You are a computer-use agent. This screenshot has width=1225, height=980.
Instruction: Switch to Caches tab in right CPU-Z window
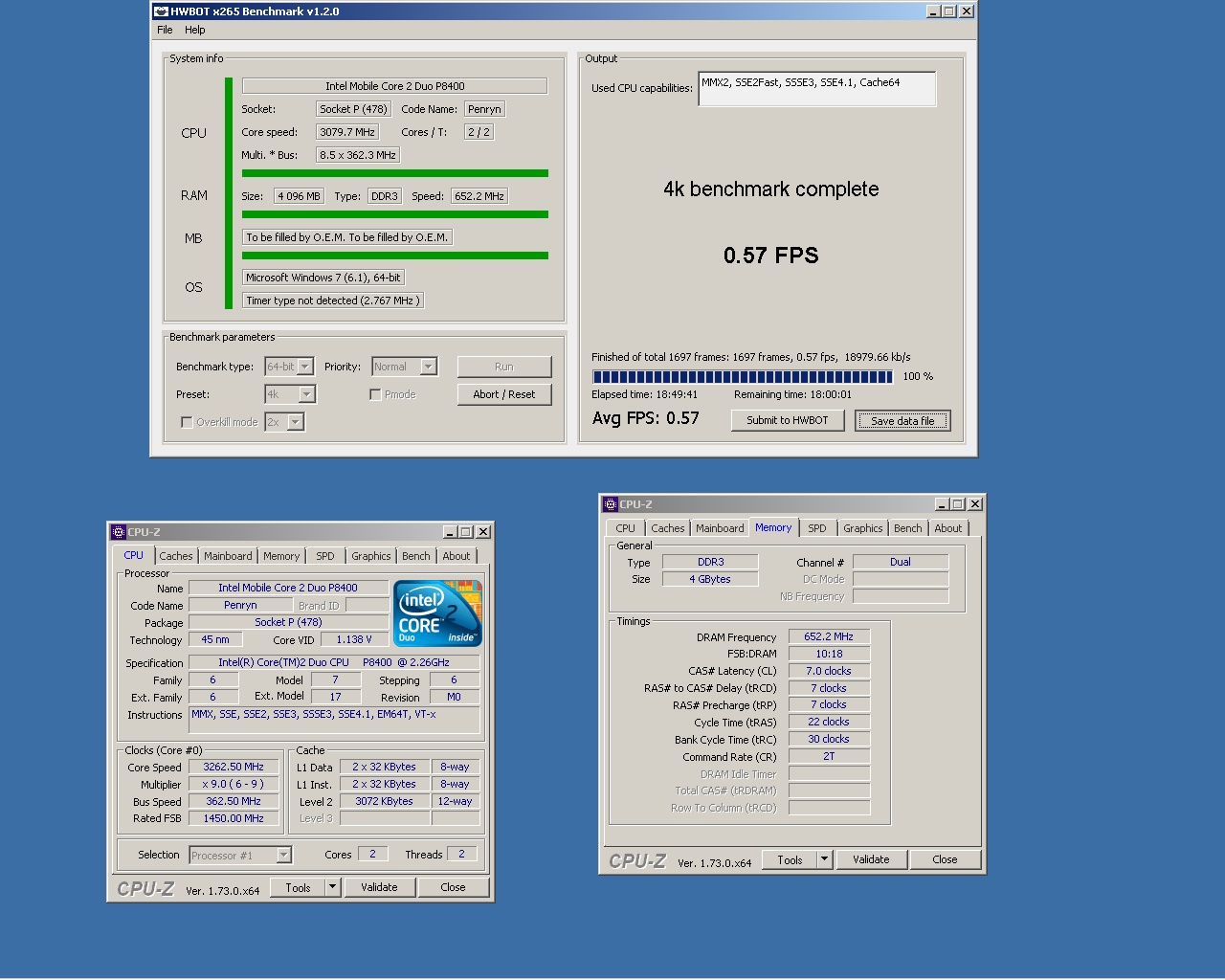pyautogui.click(x=668, y=528)
